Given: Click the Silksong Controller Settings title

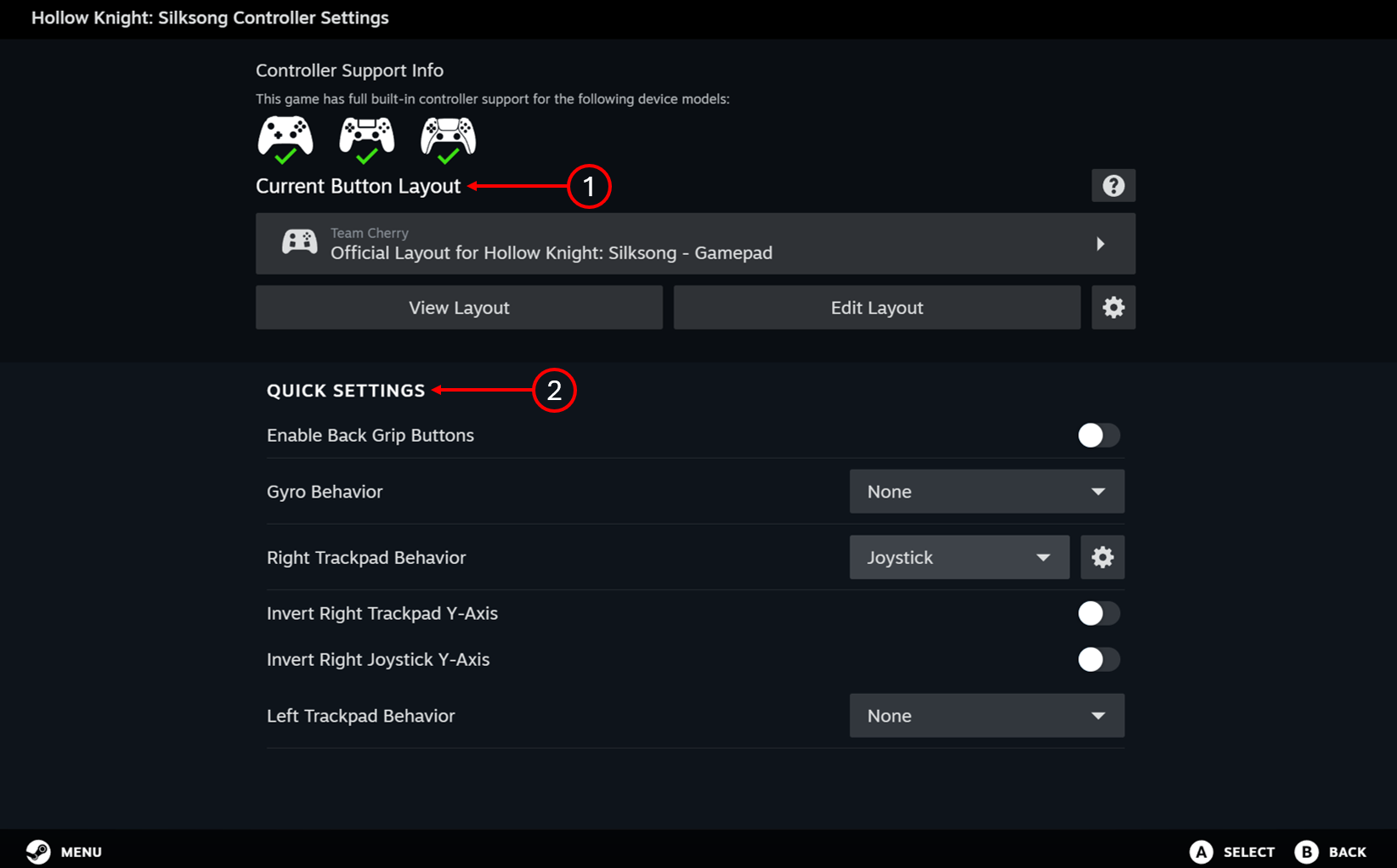Looking at the screenshot, I should (x=210, y=18).
